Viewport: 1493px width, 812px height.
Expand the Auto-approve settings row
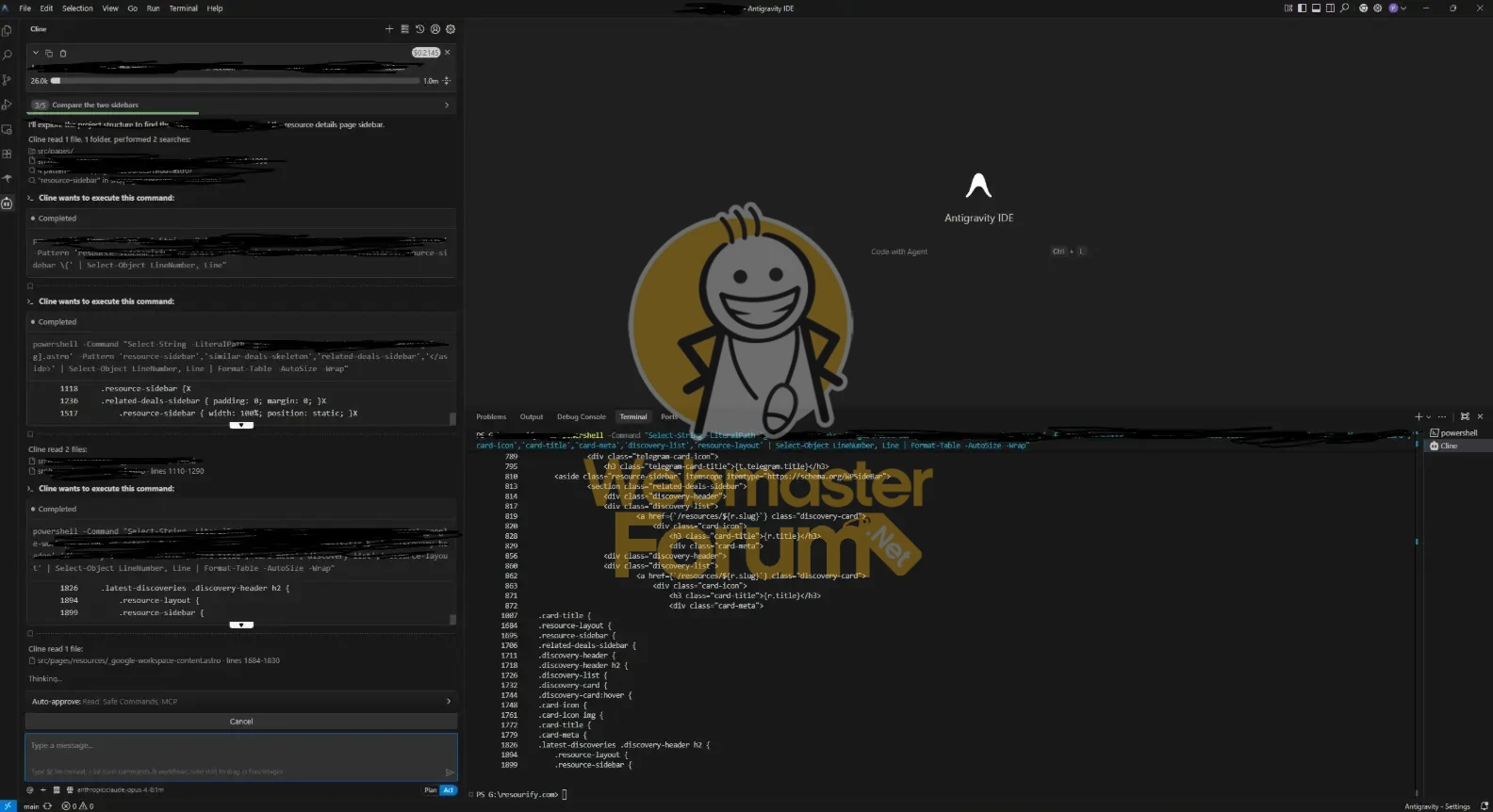pyautogui.click(x=241, y=702)
